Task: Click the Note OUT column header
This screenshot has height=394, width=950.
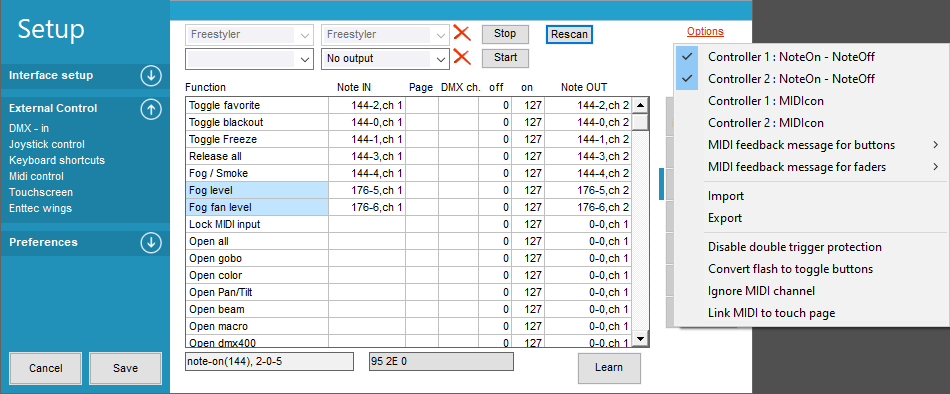Action: tap(584, 87)
